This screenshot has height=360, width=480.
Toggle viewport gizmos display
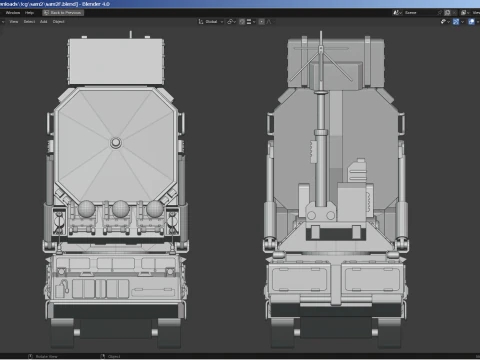point(456,22)
